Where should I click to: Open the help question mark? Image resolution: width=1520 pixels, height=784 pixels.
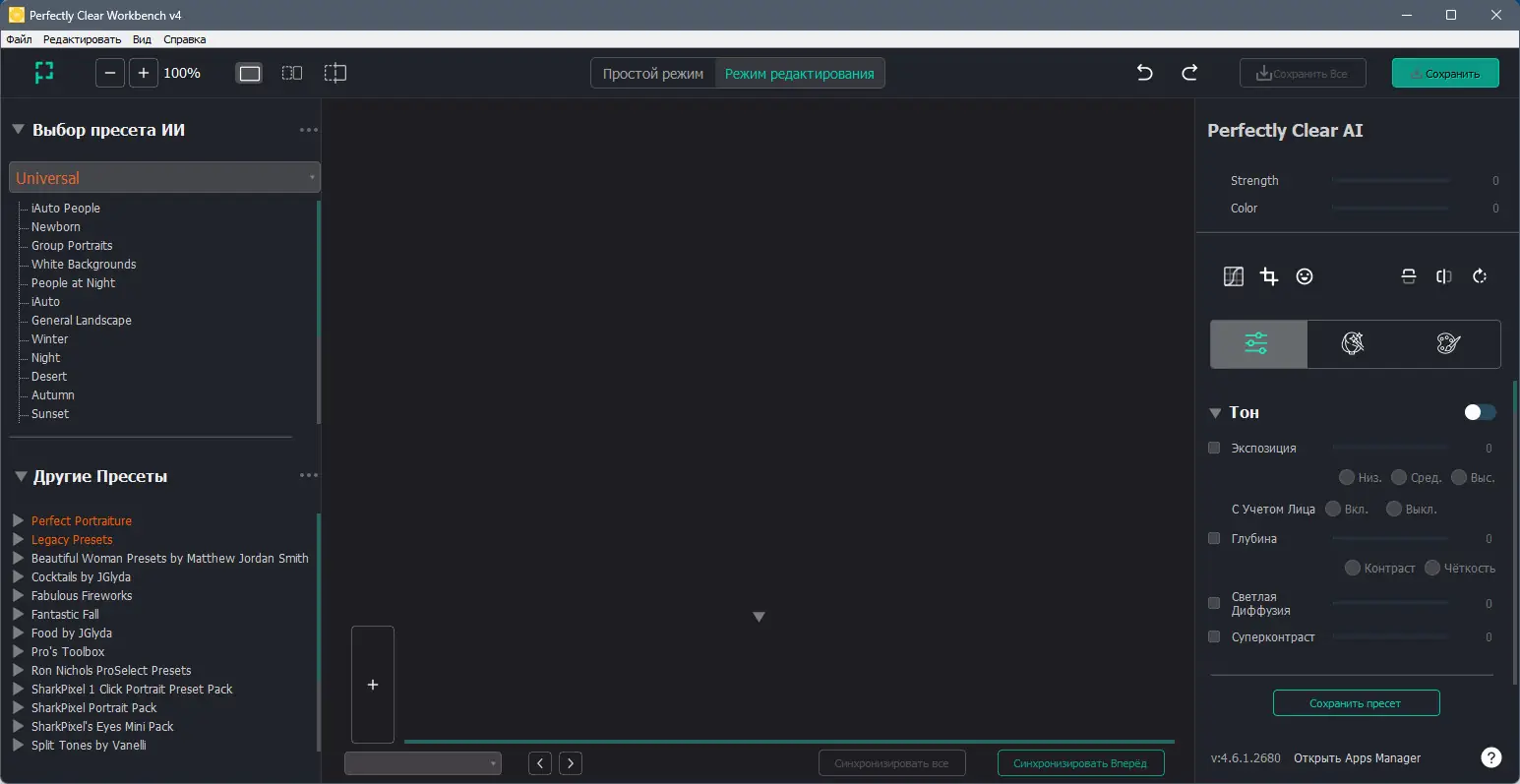[1491, 757]
